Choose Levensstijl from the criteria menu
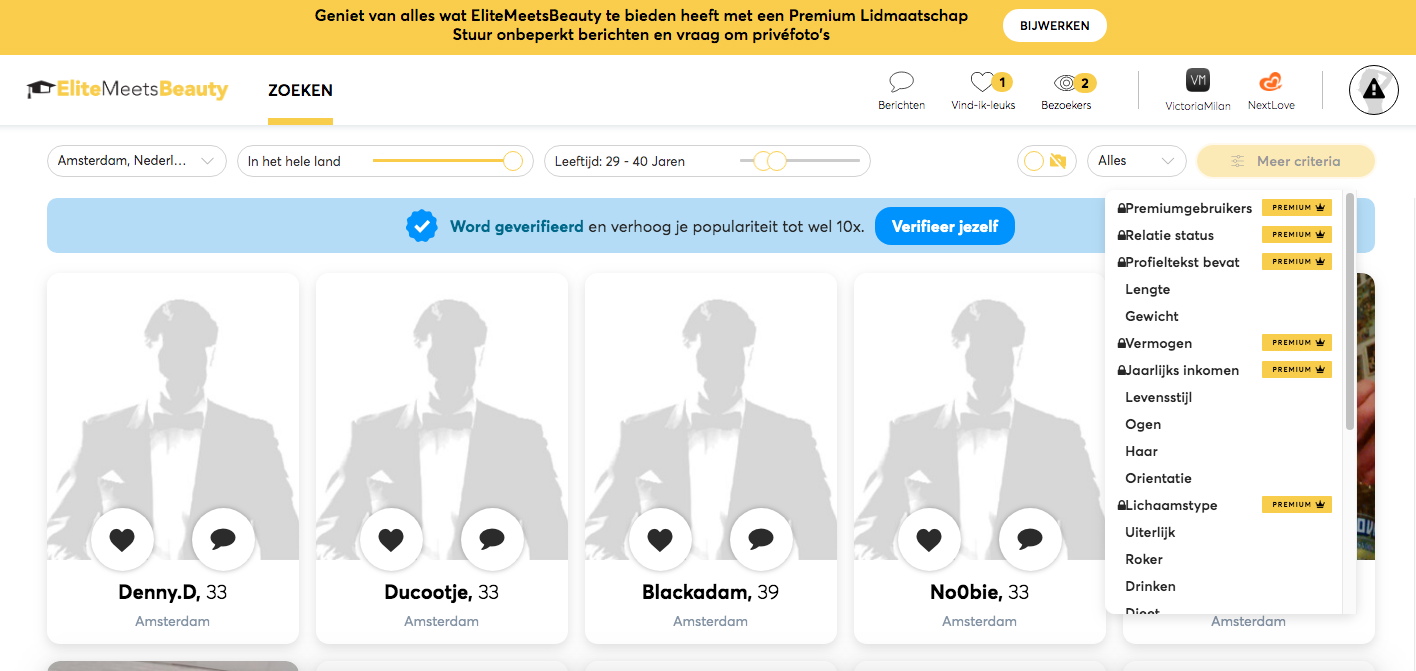The height and width of the screenshot is (671, 1416). click(1158, 397)
